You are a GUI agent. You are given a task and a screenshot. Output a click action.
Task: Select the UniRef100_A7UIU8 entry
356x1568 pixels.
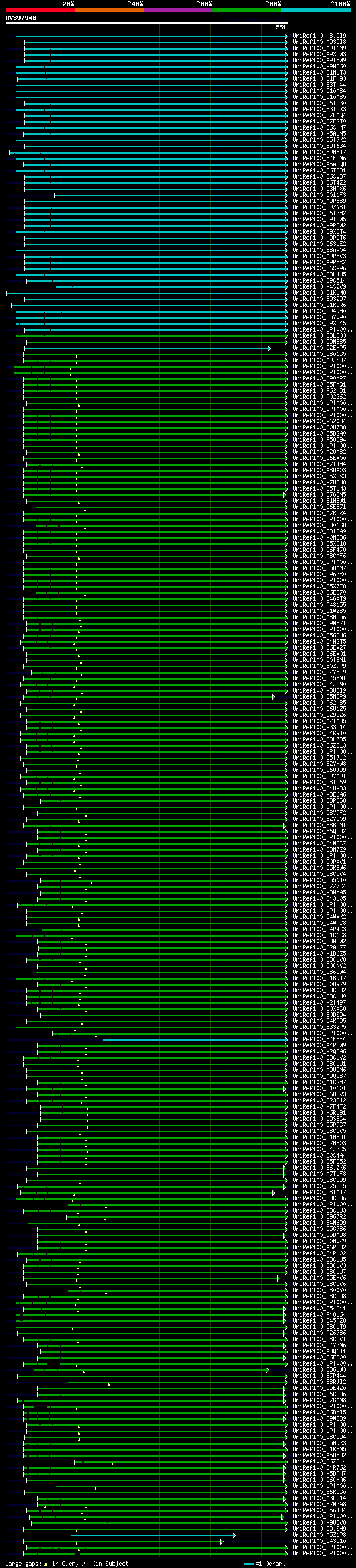click(x=319, y=483)
